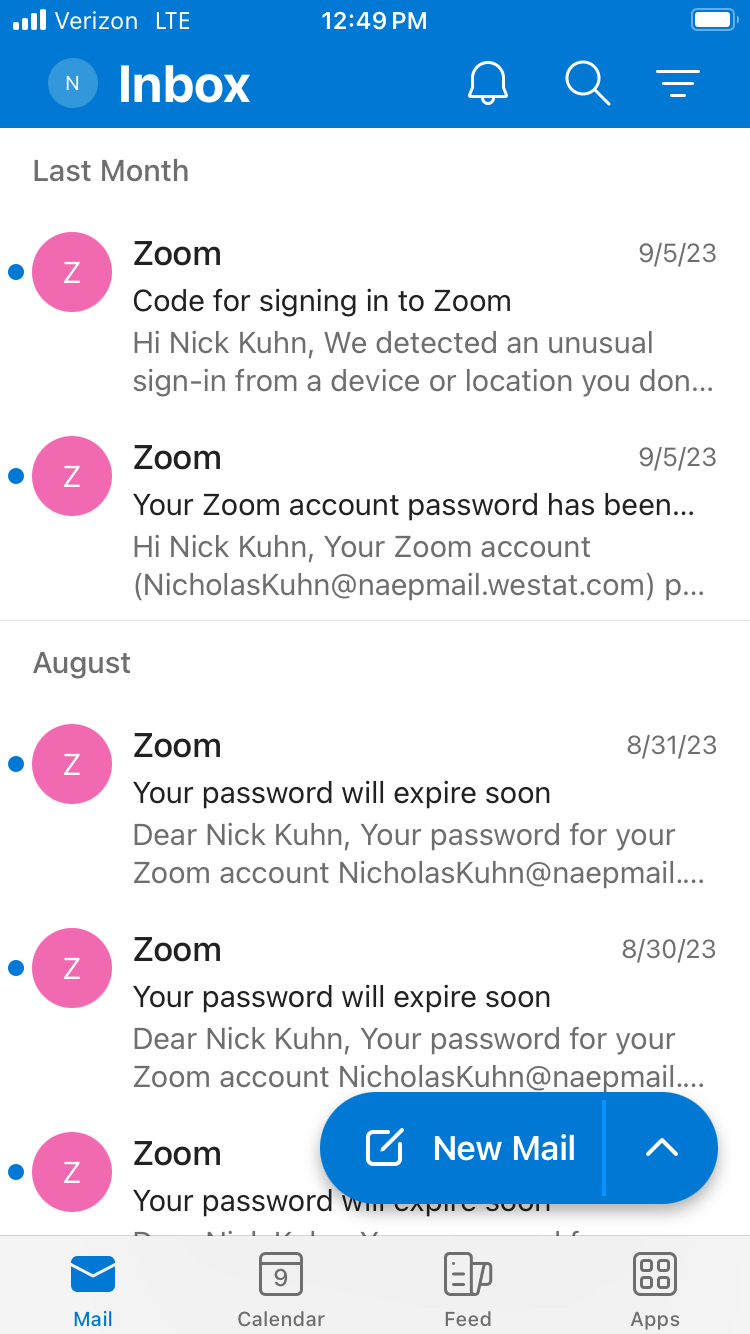The image size is (750, 1334).
Task: Tap the August section header
Action: click(82, 663)
